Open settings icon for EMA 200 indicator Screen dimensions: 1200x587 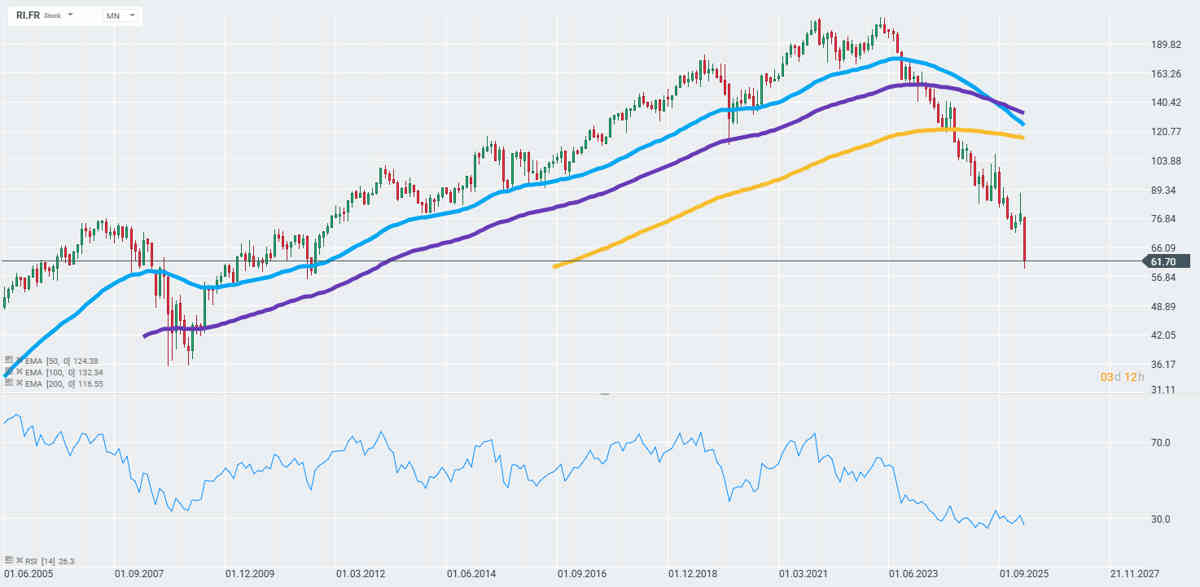pos(7,383)
